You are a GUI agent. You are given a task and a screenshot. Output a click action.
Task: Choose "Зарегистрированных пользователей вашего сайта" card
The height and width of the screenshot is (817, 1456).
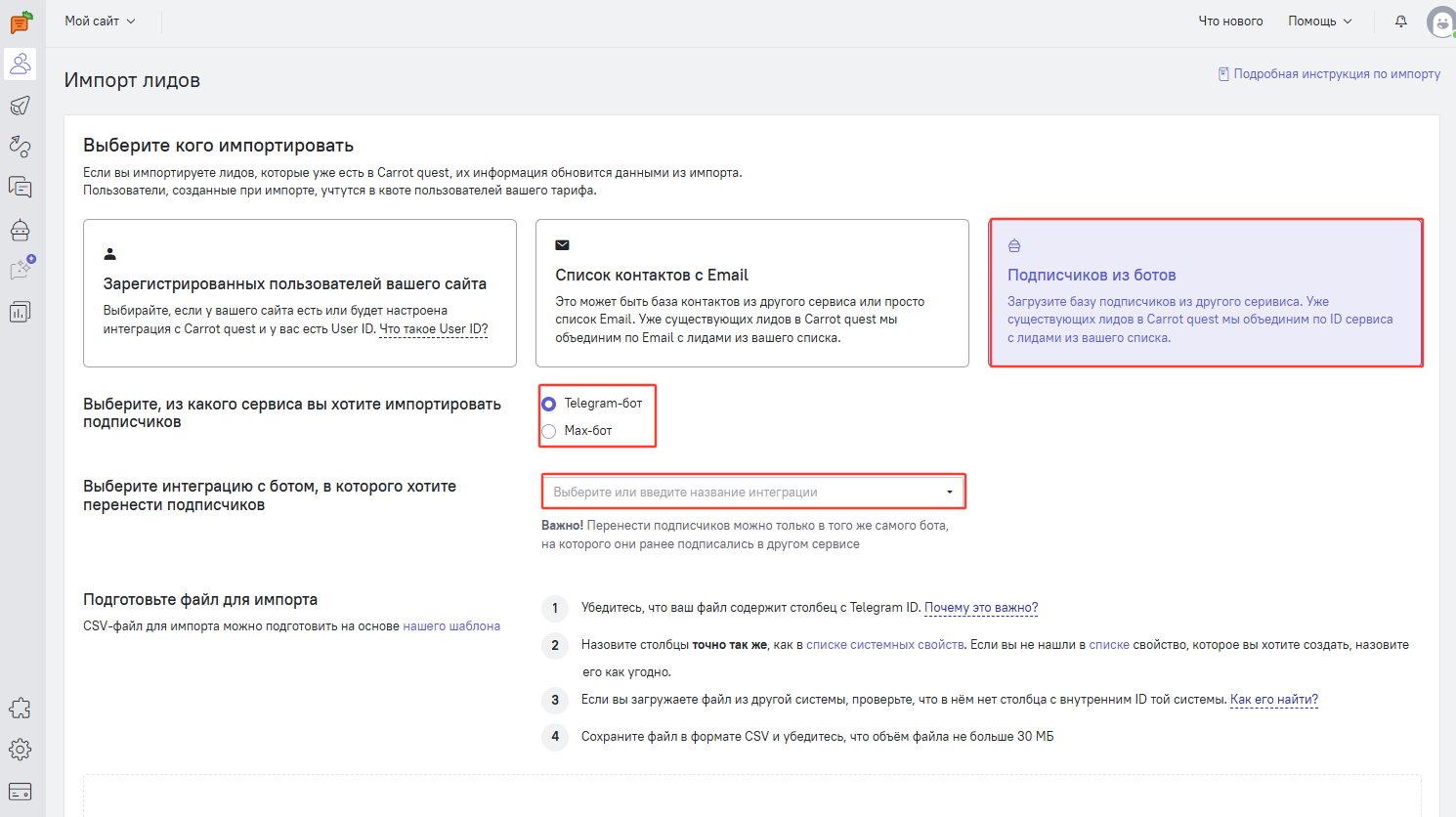pos(299,293)
